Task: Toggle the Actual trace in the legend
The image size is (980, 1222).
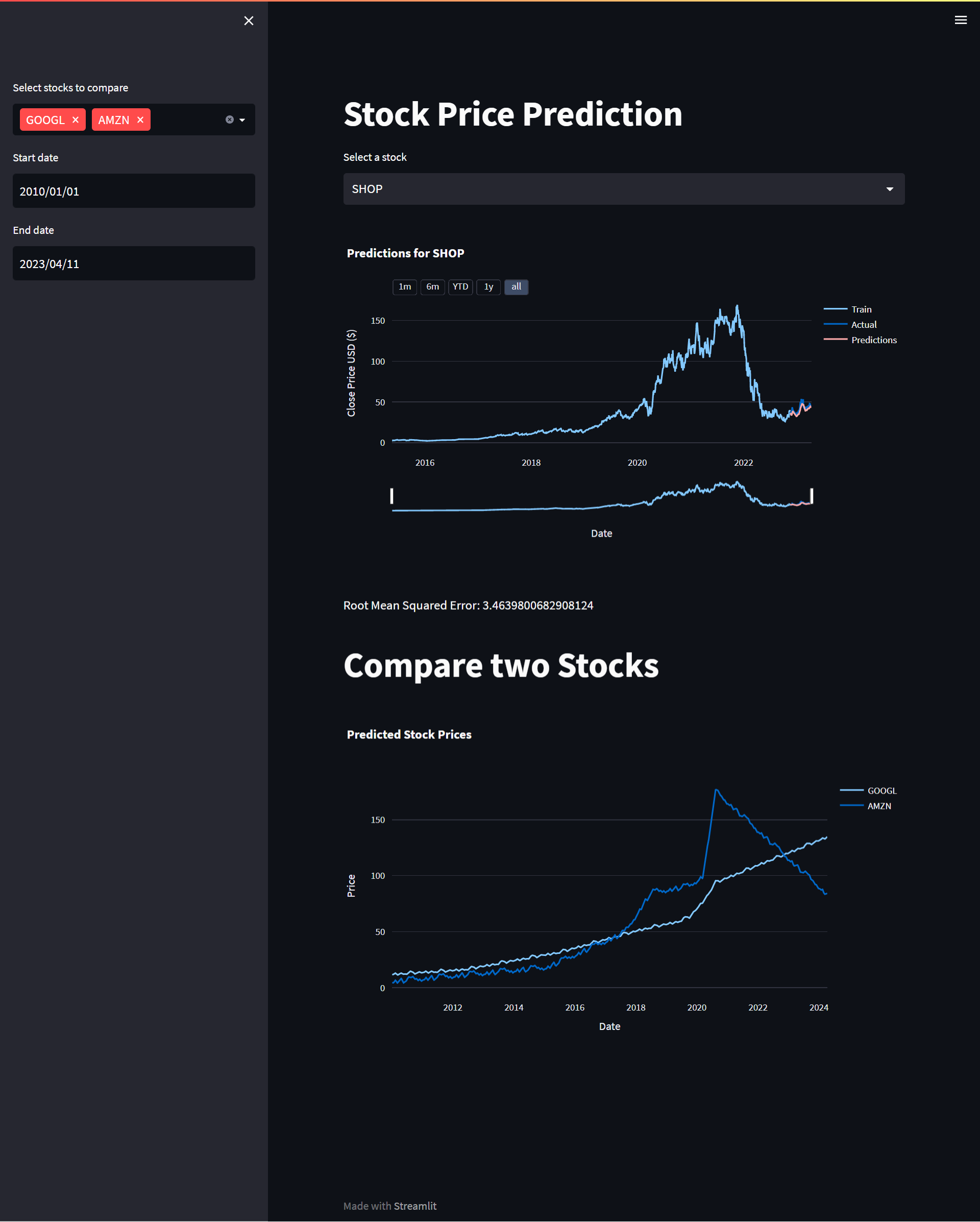Action: point(863,324)
